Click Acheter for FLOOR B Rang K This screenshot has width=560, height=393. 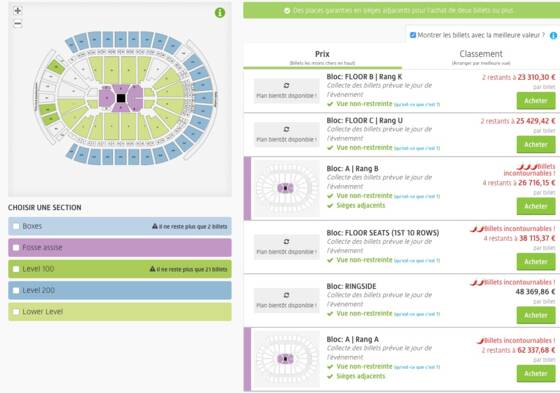tap(536, 101)
